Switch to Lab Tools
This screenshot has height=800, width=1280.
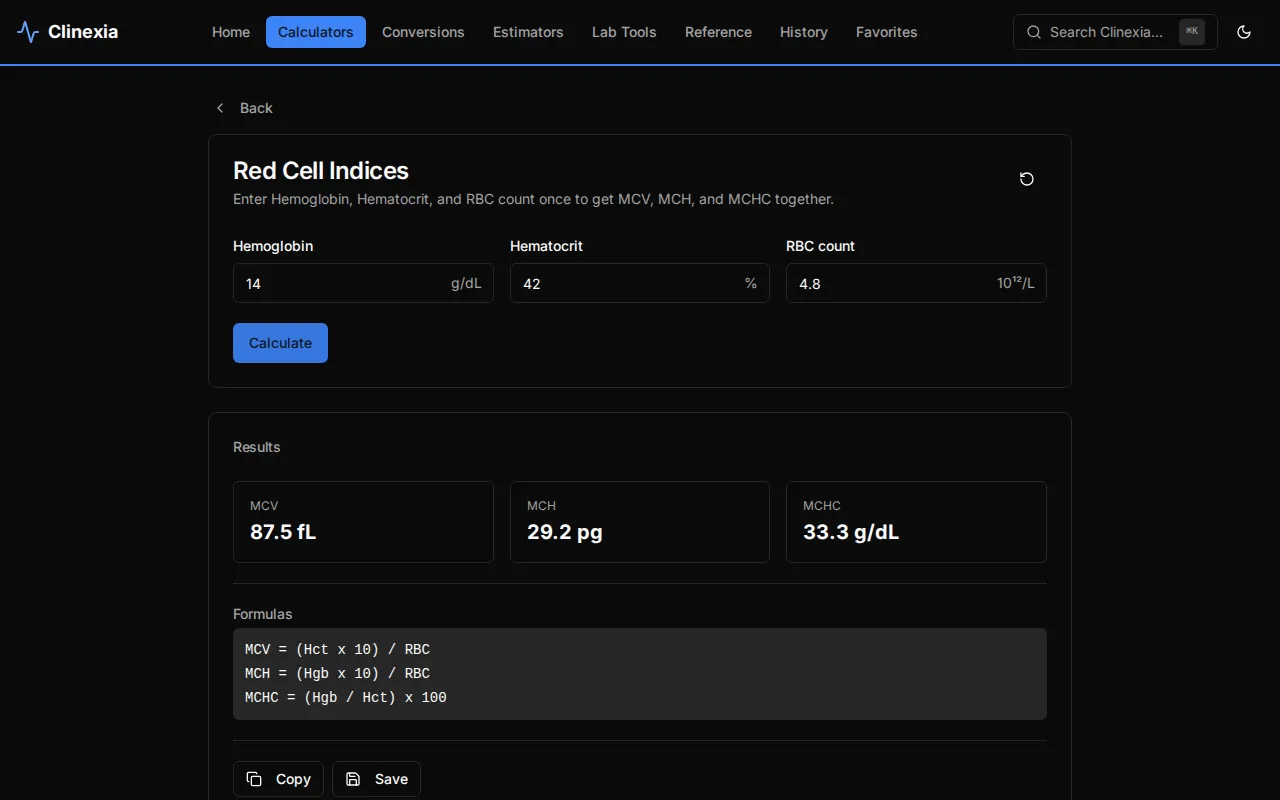(624, 32)
